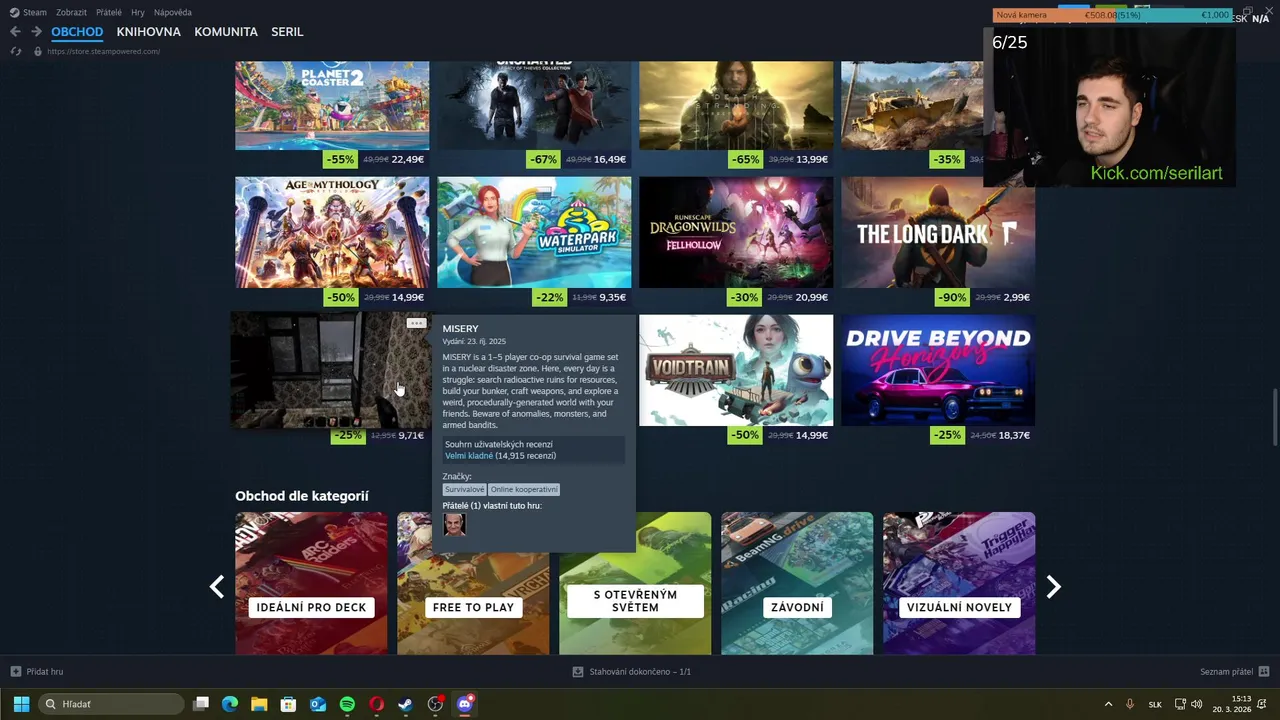Open the Zobrazit menu
The height and width of the screenshot is (720, 1280).
71,12
